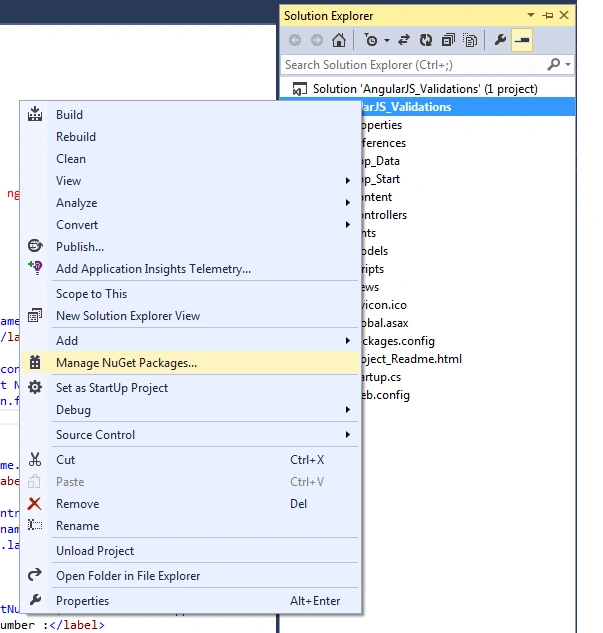Close the Solution Explorer panel
This screenshot has width=603, height=633.
click(x=564, y=15)
